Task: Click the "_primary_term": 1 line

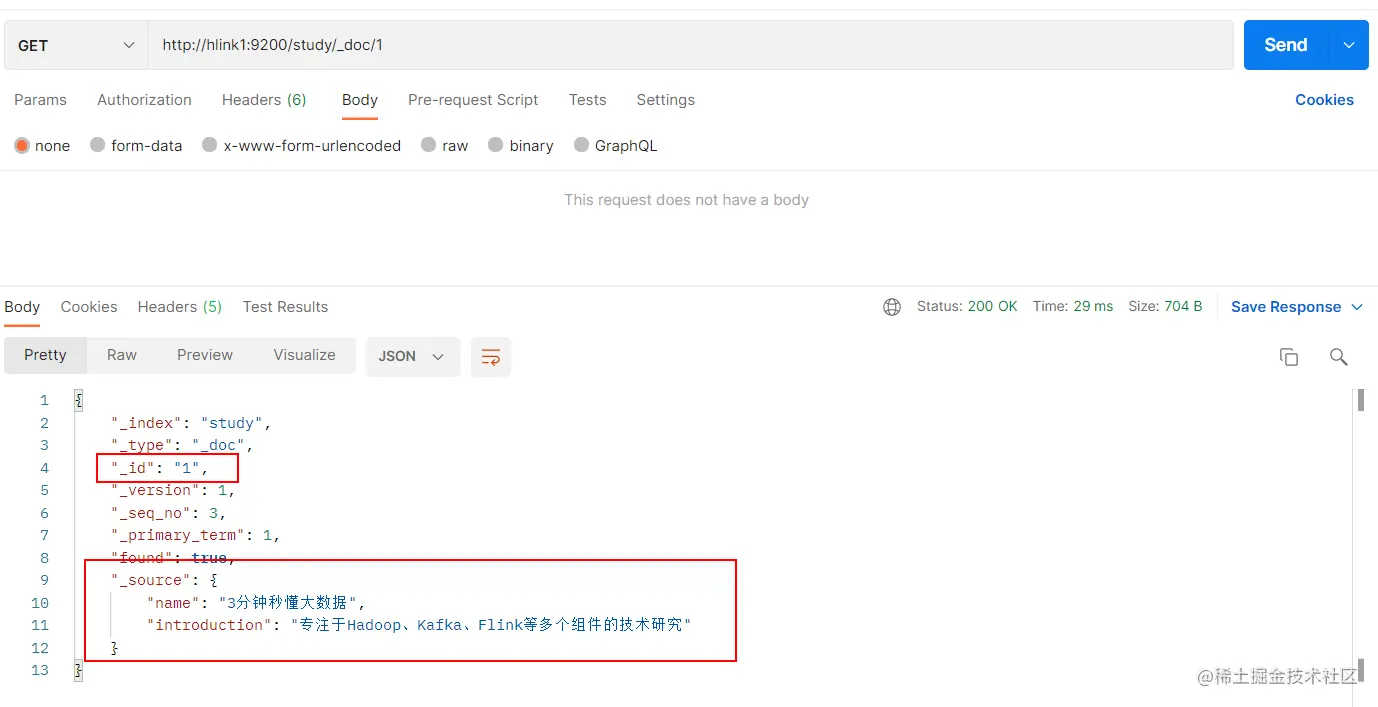Action: pyautogui.click(x=195, y=535)
